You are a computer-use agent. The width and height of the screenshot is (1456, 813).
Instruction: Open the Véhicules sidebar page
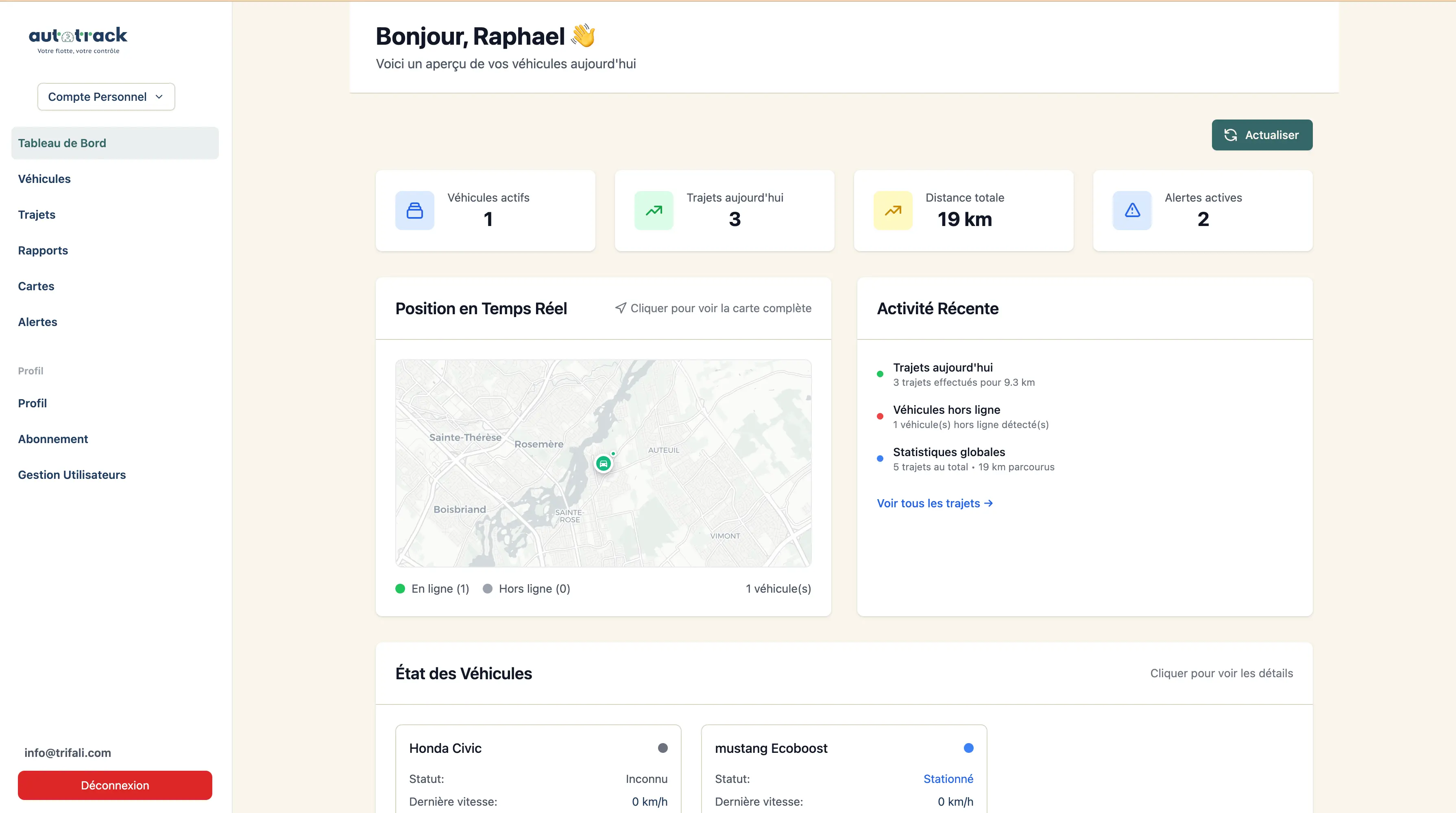click(x=44, y=178)
